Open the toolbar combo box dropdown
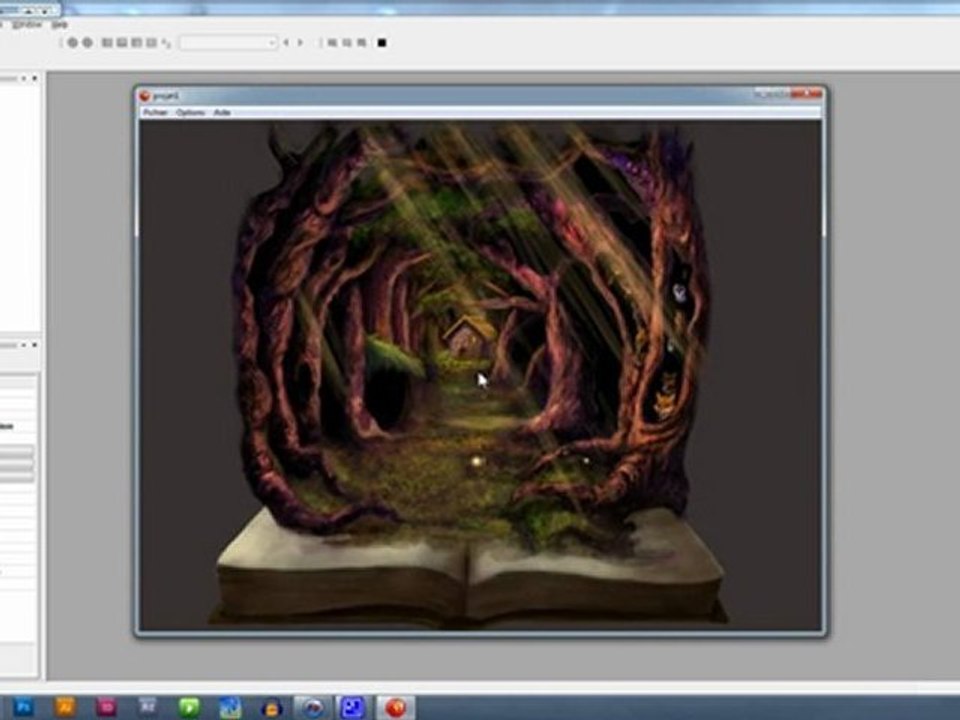Screen dimensions: 960x720 coord(272,43)
